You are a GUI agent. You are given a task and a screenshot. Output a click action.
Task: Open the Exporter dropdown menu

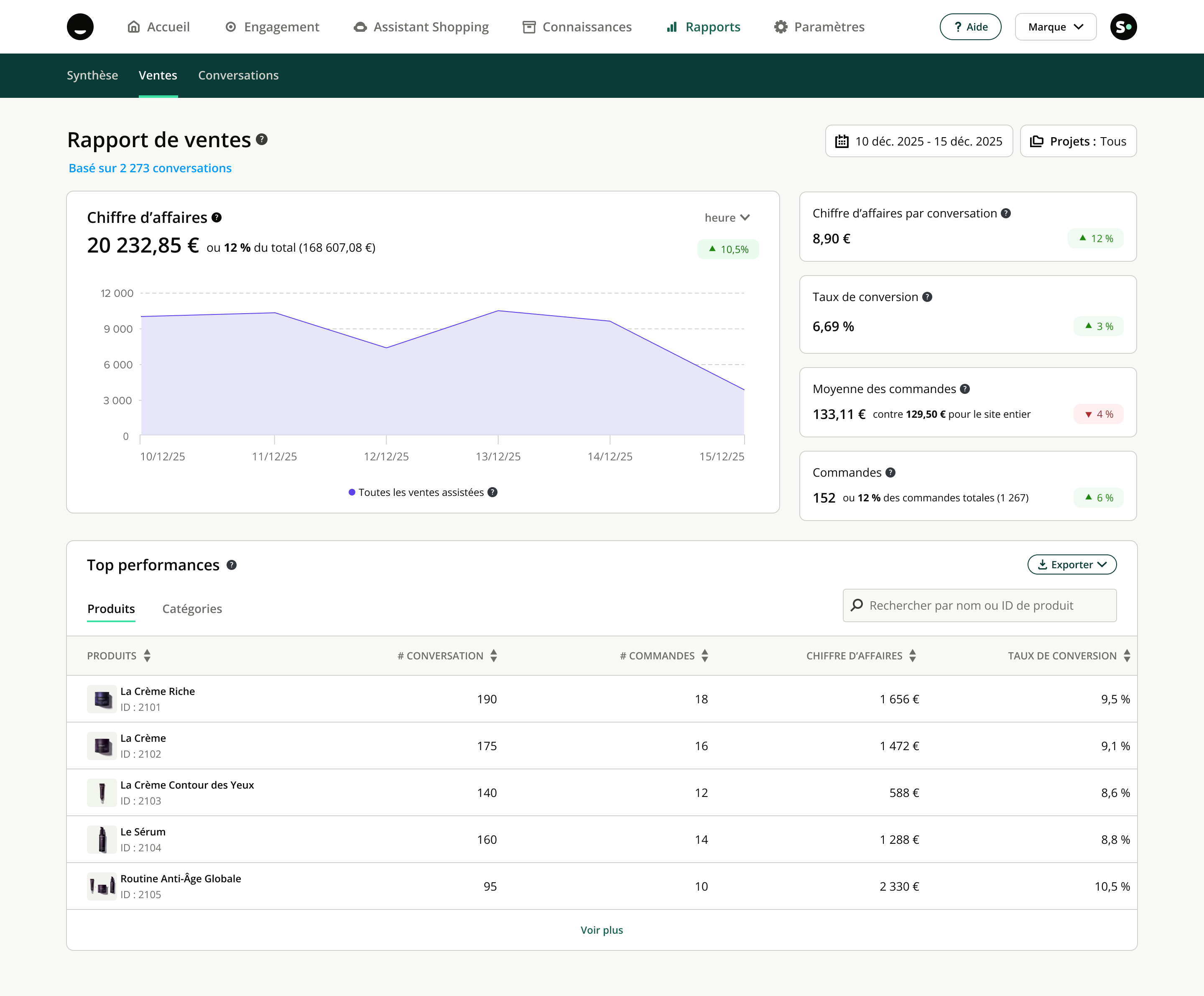point(1071,565)
